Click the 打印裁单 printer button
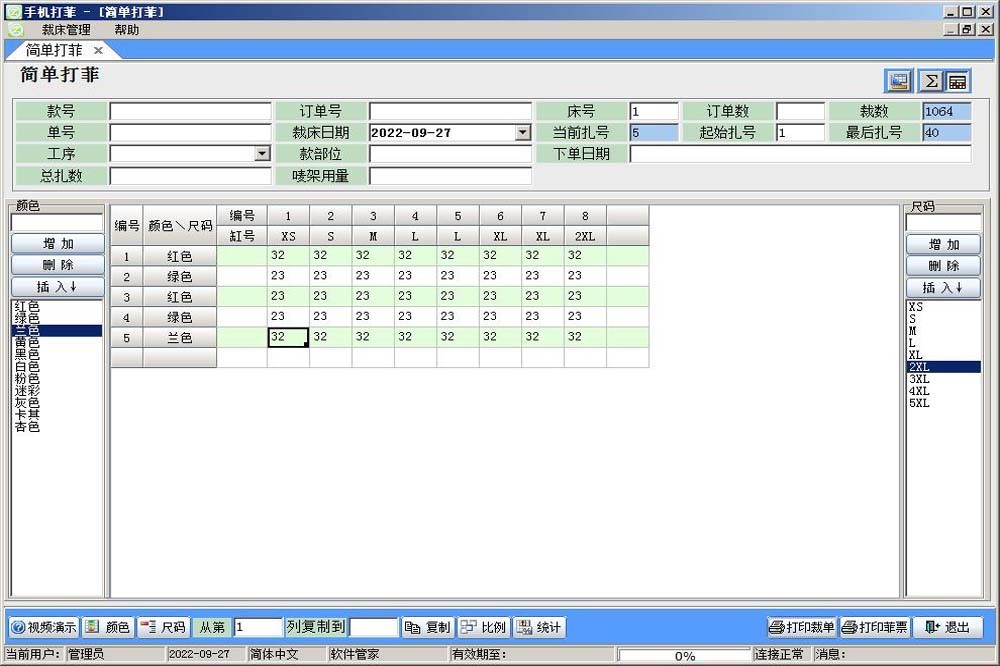 [801, 627]
